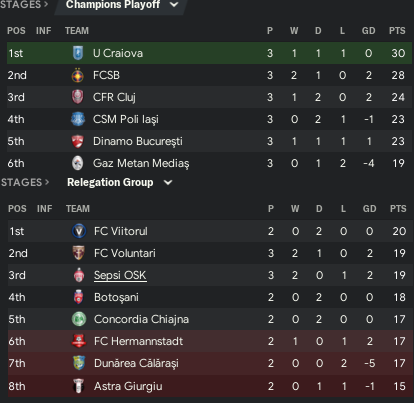The image size is (414, 403).
Task: Click the U Craiova club badge
Action: click(78, 53)
